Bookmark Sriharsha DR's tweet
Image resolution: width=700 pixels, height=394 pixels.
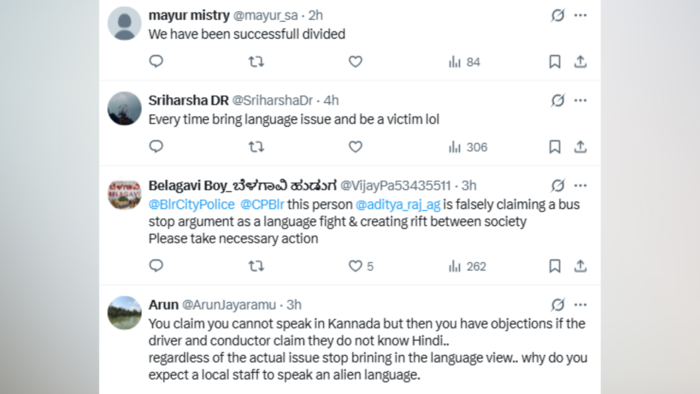pos(554,147)
